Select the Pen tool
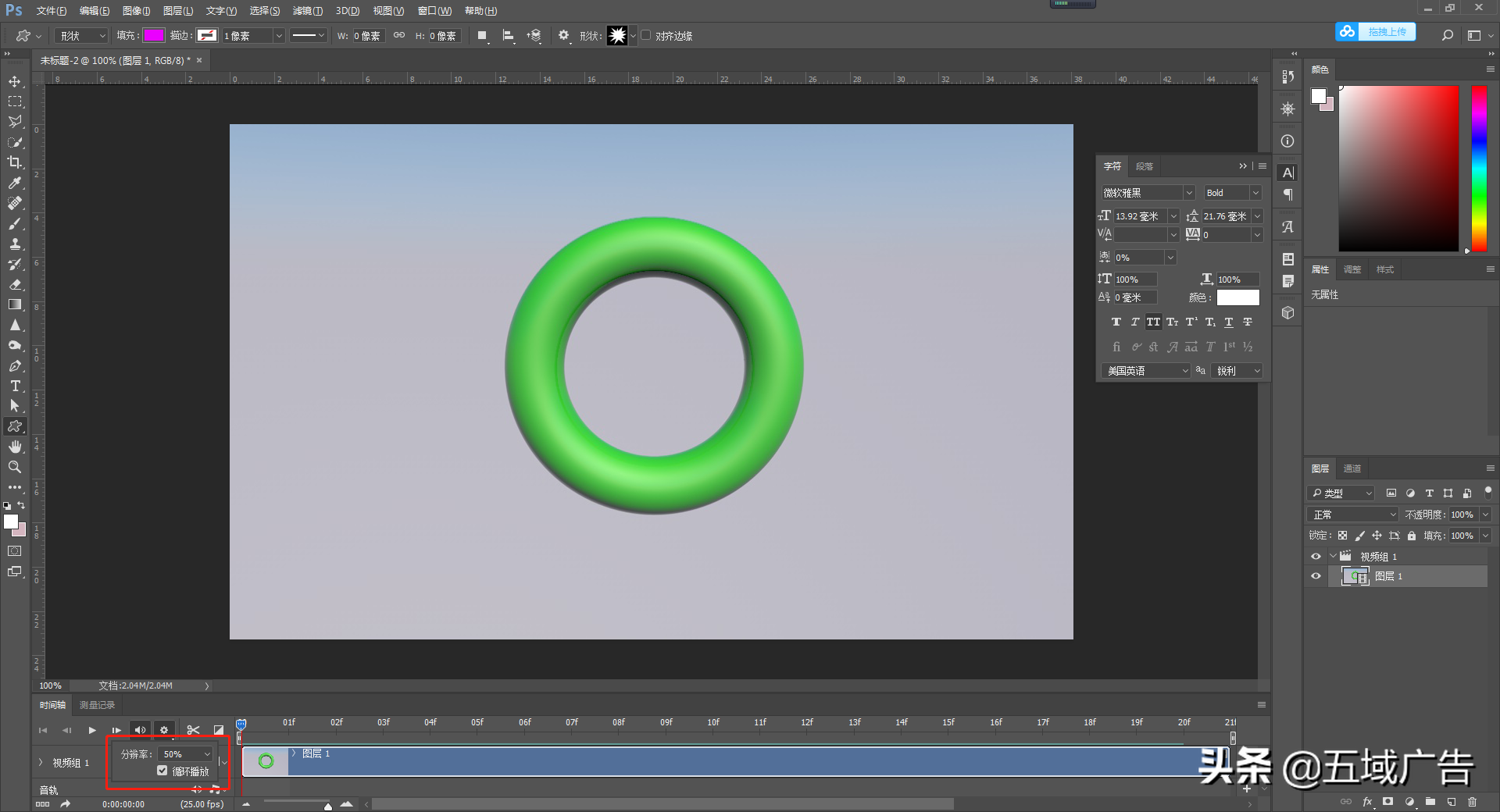The height and width of the screenshot is (812, 1500). (15, 365)
